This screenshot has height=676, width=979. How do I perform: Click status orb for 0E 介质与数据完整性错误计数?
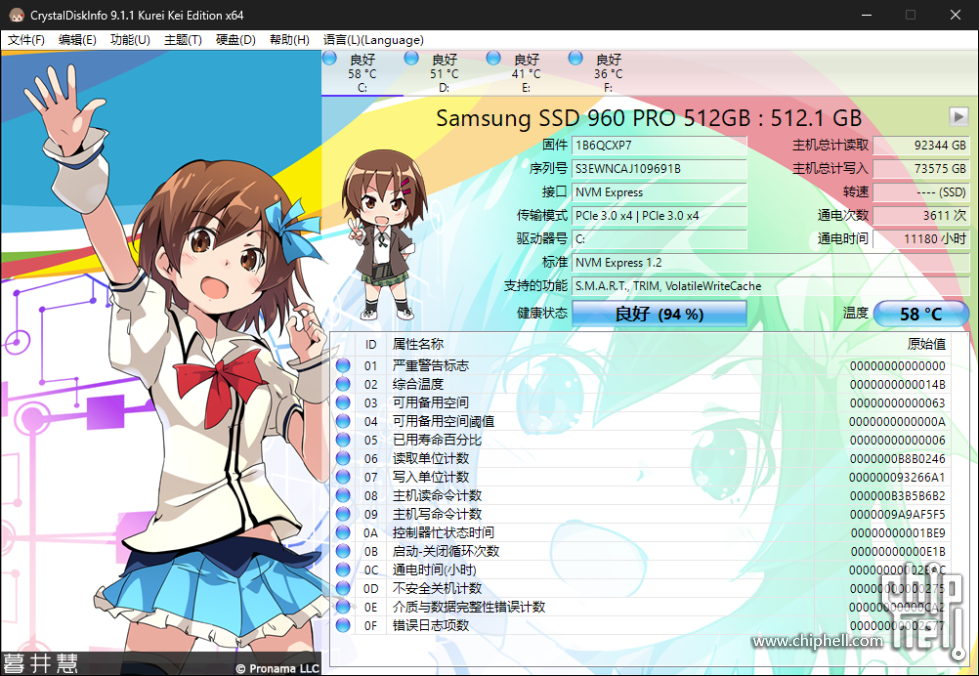pyautogui.click(x=343, y=607)
